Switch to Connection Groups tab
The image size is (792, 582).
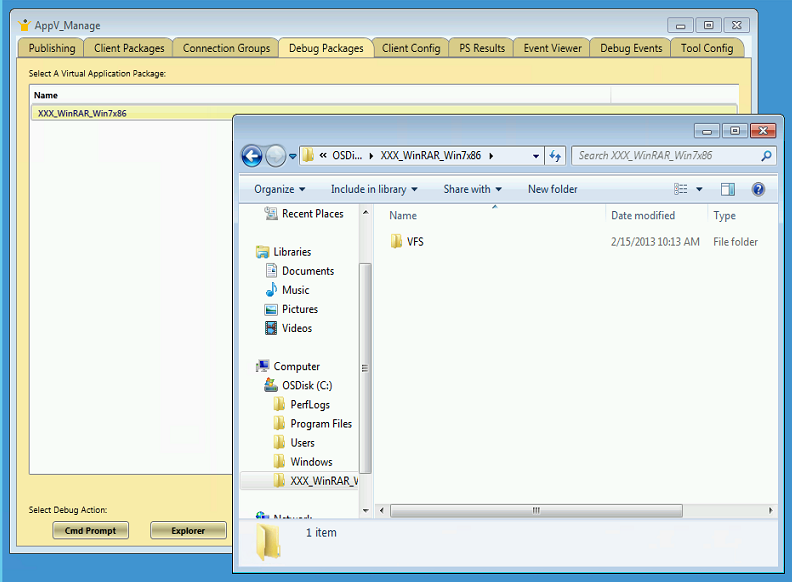(226, 48)
